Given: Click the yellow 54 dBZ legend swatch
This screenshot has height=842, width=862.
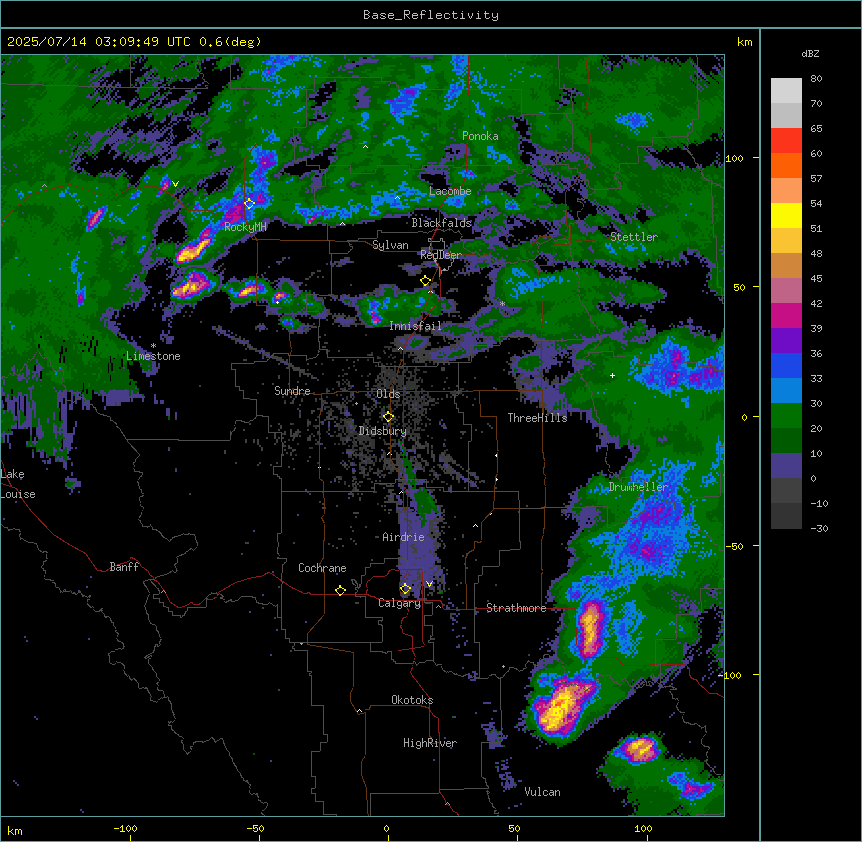Looking at the screenshot, I should pos(786,216).
